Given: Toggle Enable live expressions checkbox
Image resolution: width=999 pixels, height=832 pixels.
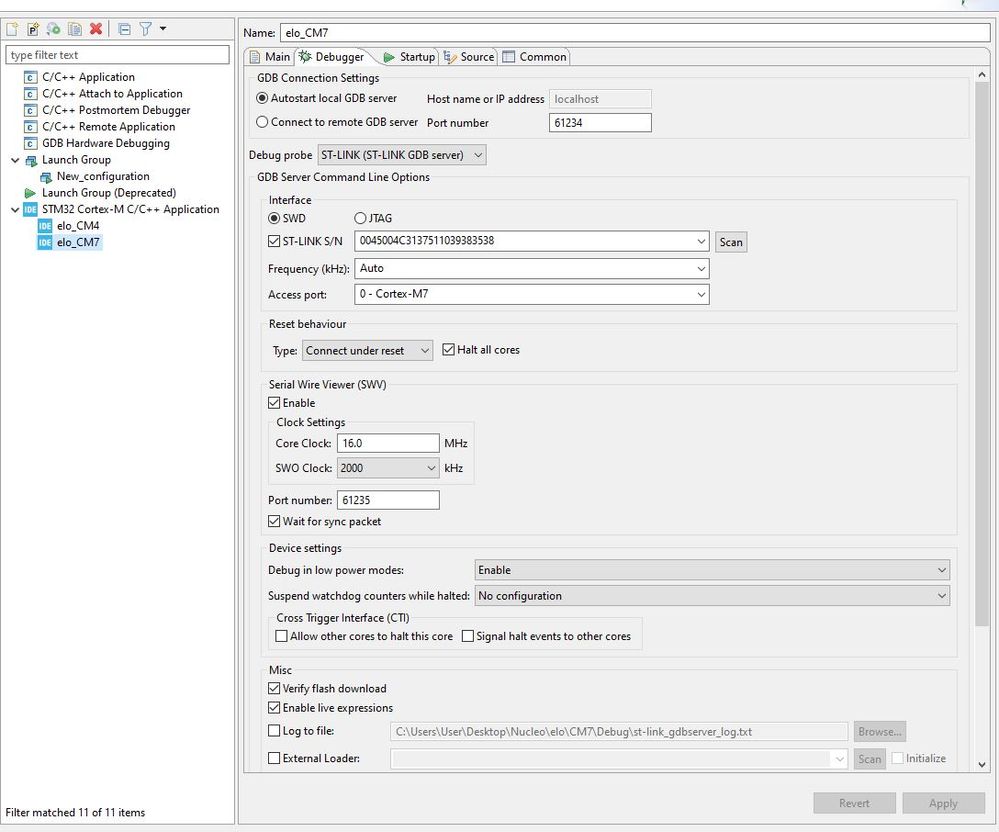Looking at the screenshot, I should coord(274,708).
